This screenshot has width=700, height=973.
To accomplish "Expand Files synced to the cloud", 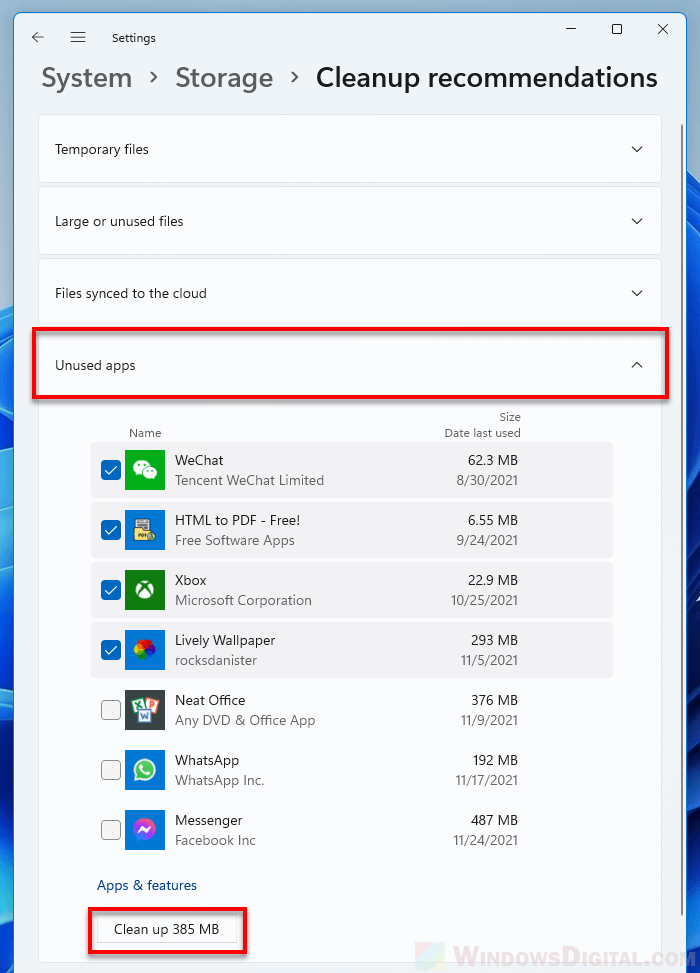I will [350, 293].
